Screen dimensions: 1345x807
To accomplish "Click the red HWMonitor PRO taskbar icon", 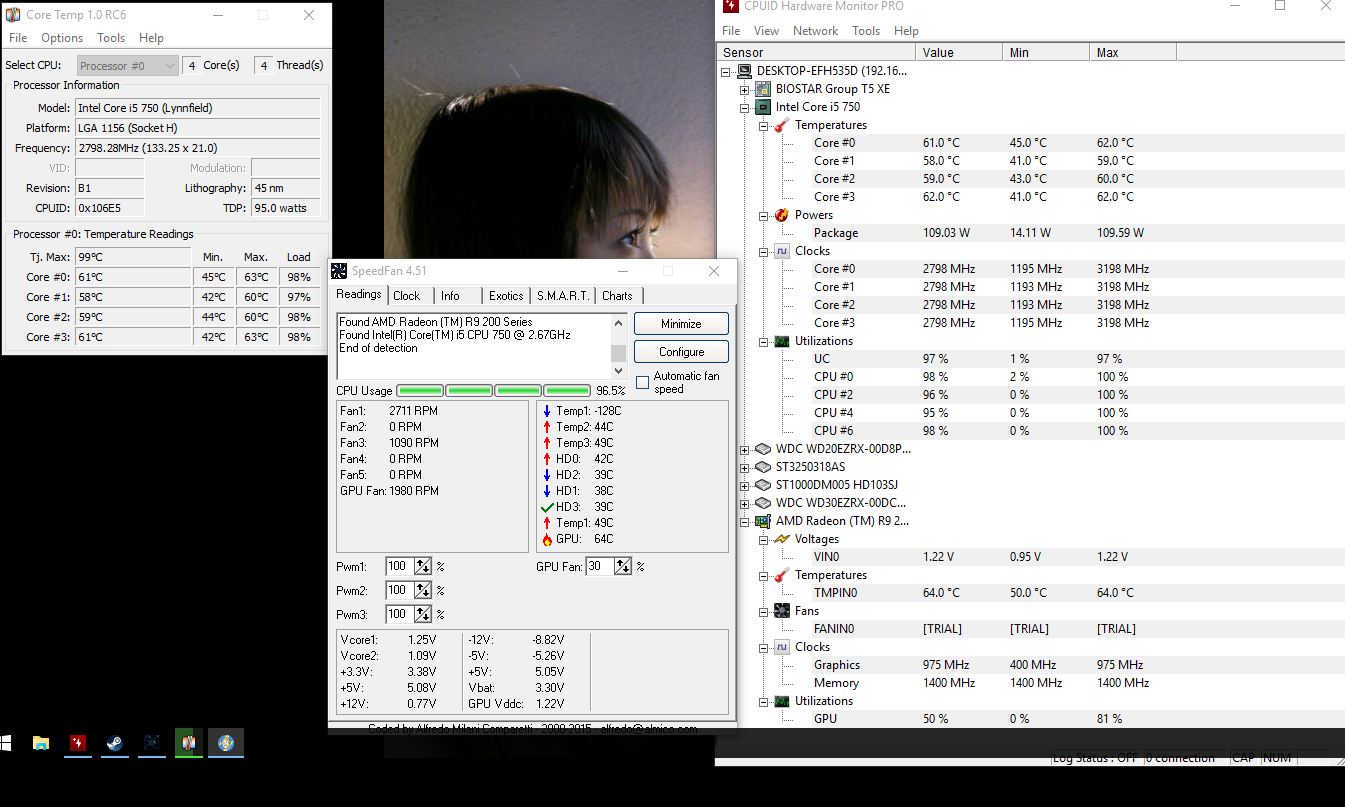I will 78,743.
